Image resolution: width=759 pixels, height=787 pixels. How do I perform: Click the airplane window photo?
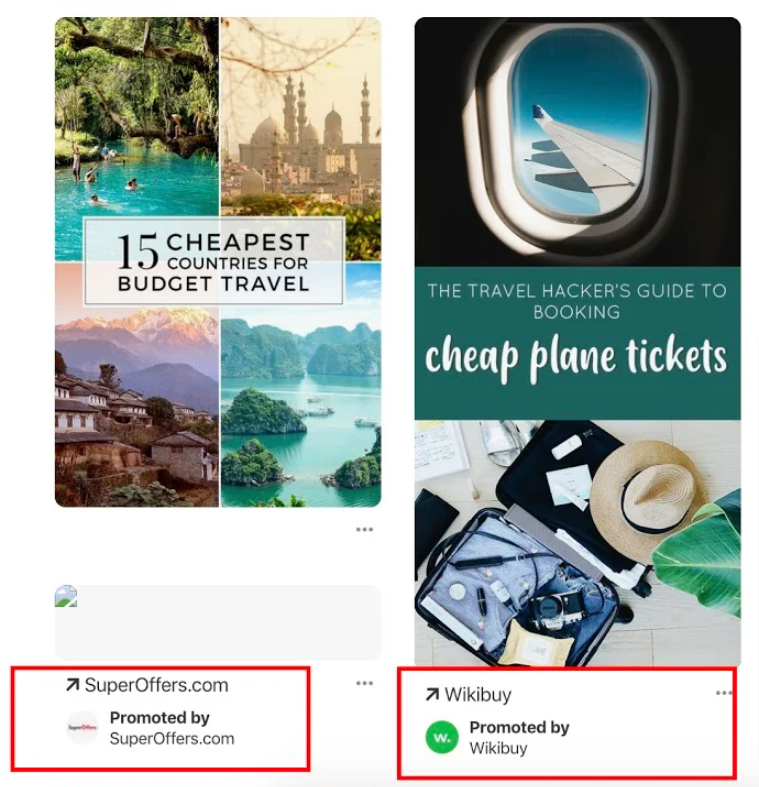point(577,142)
